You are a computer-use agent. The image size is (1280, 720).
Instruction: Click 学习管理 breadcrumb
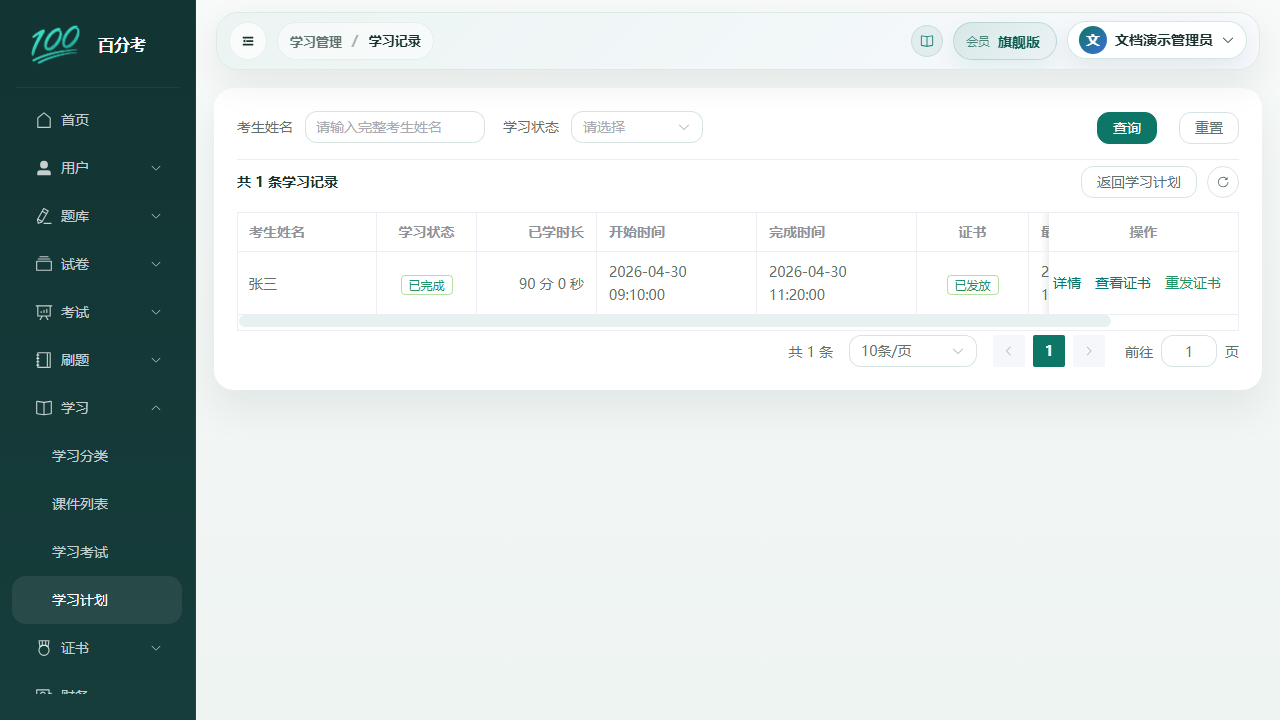coord(316,41)
